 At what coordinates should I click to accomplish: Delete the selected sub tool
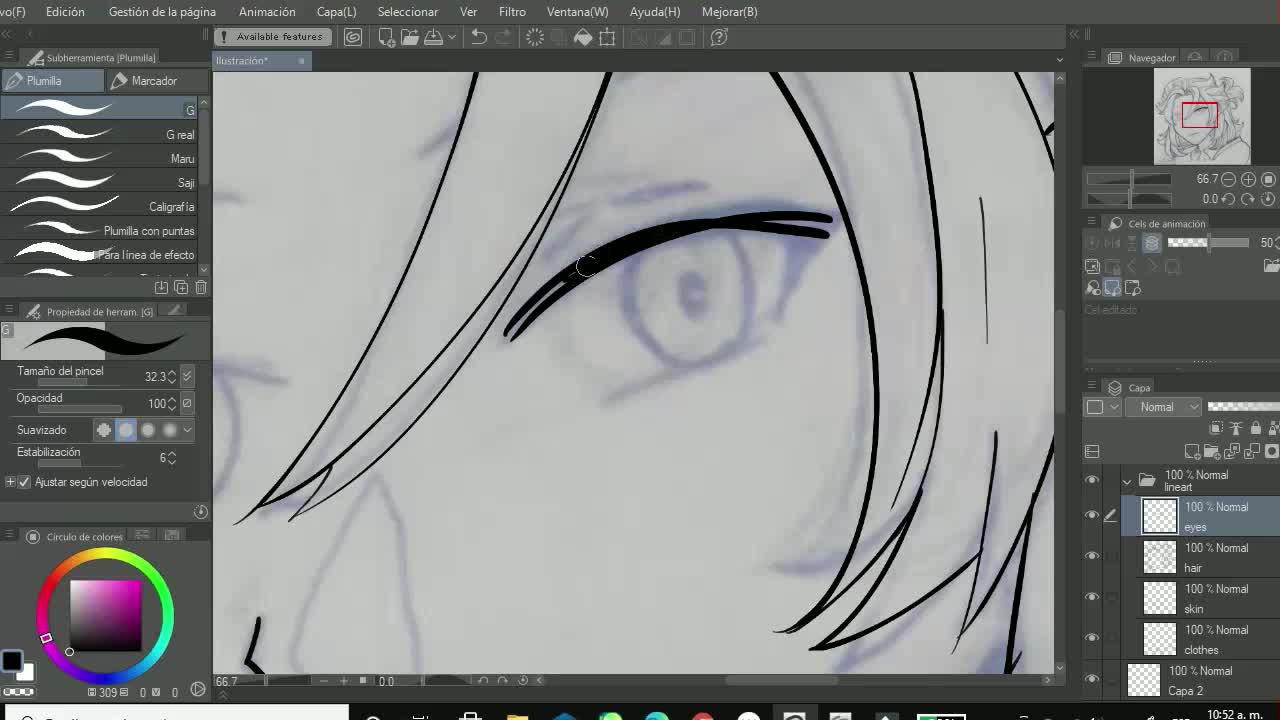tap(201, 287)
